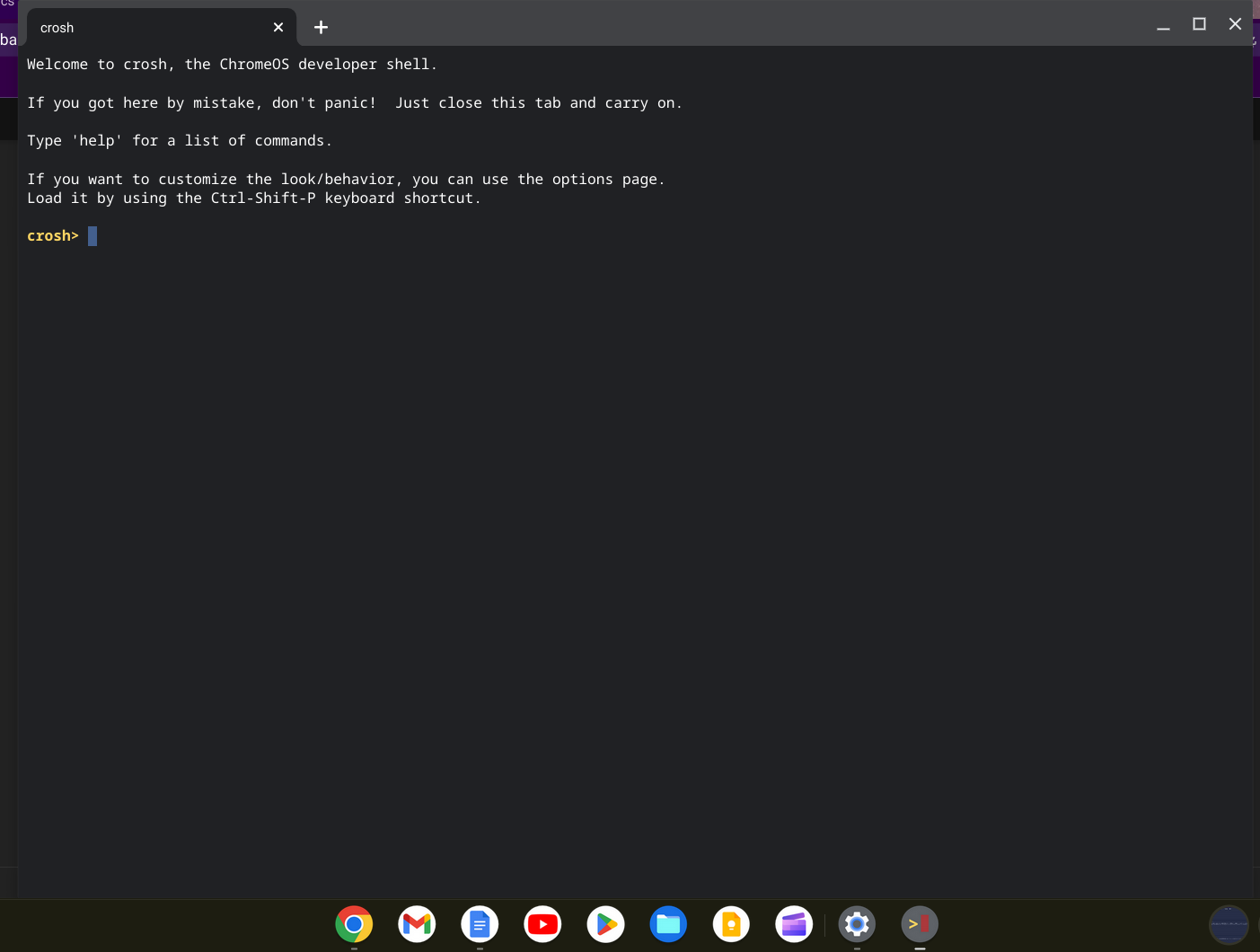The width and height of the screenshot is (1260, 952).
Task: Select the crosh tab
Action: point(162,28)
